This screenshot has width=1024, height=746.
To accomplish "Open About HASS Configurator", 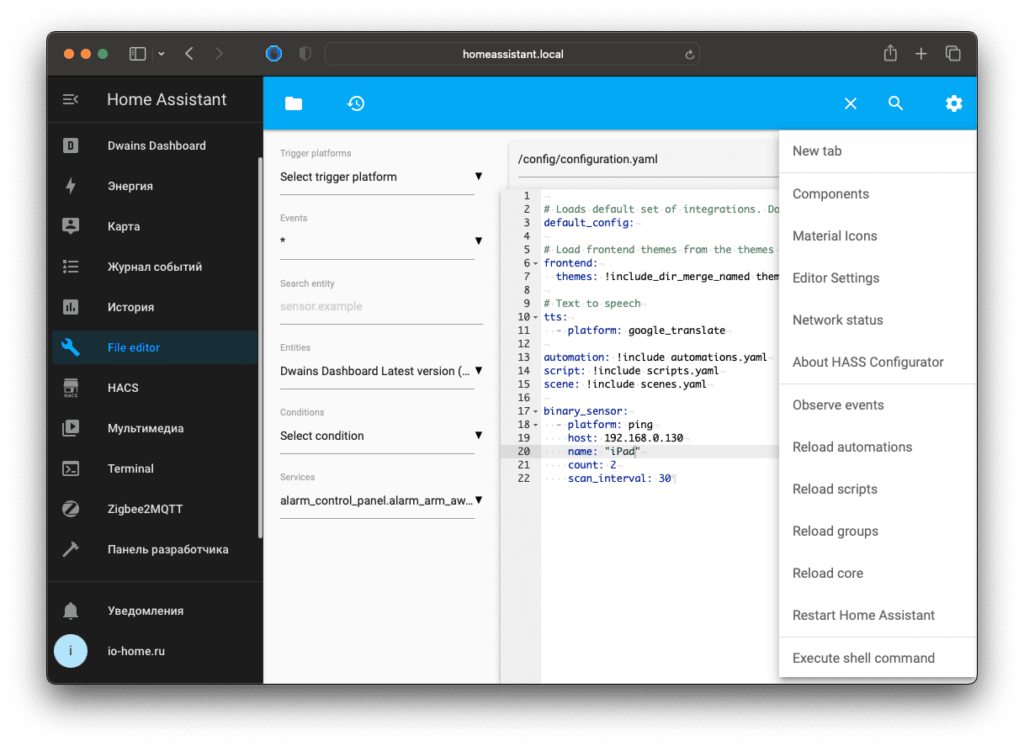I will click(878, 362).
